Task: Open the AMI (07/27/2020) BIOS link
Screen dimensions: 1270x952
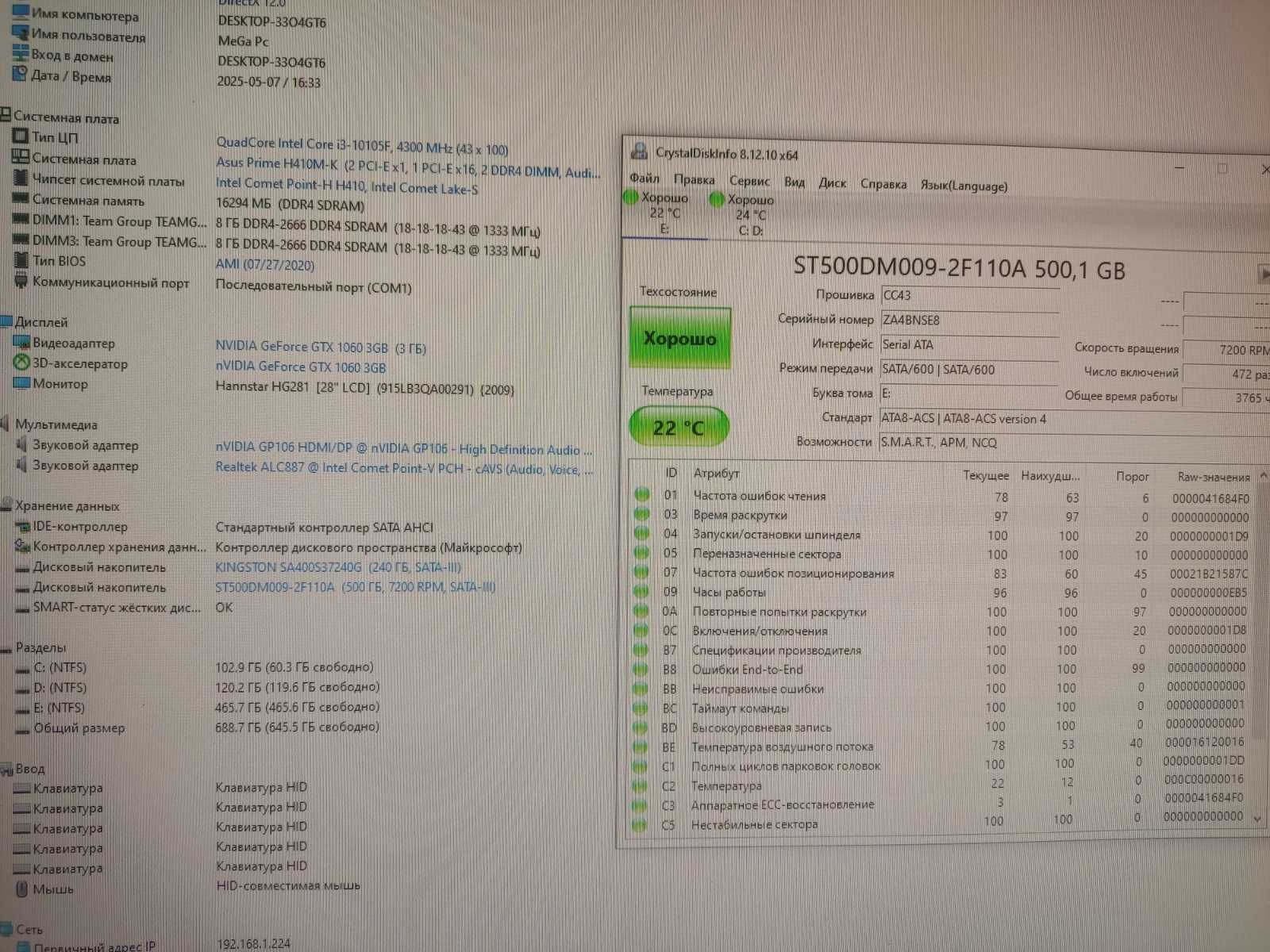Action: (x=265, y=264)
